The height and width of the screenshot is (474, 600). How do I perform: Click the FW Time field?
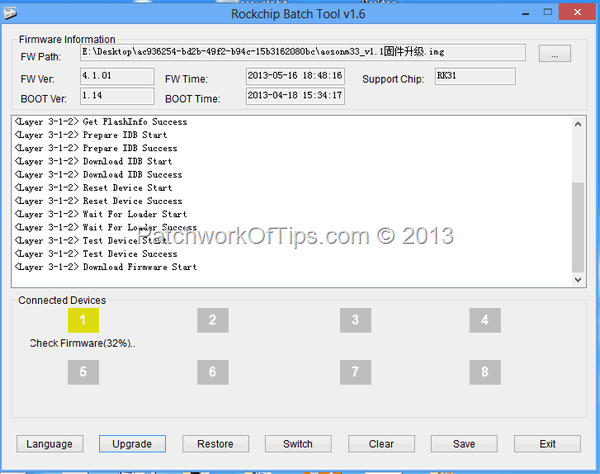coord(295,76)
